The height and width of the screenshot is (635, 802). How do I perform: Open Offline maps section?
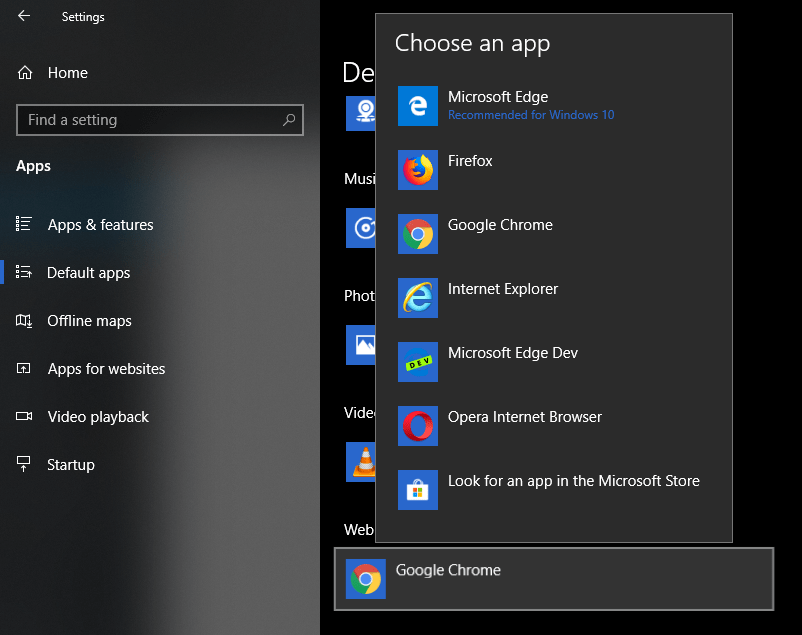(x=89, y=321)
